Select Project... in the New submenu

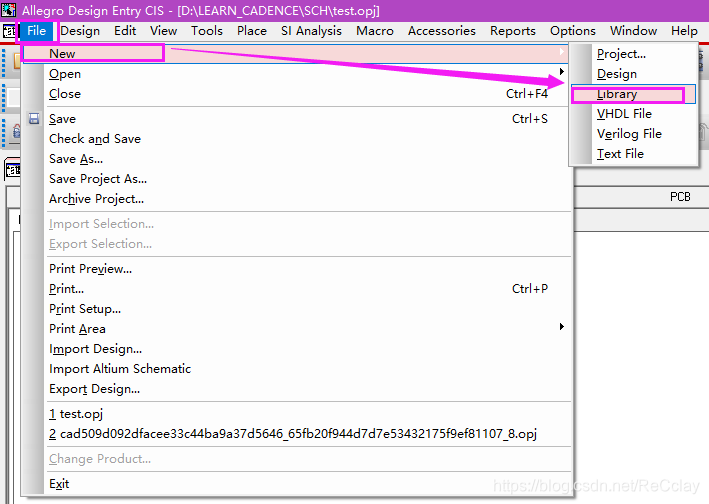tap(621, 54)
